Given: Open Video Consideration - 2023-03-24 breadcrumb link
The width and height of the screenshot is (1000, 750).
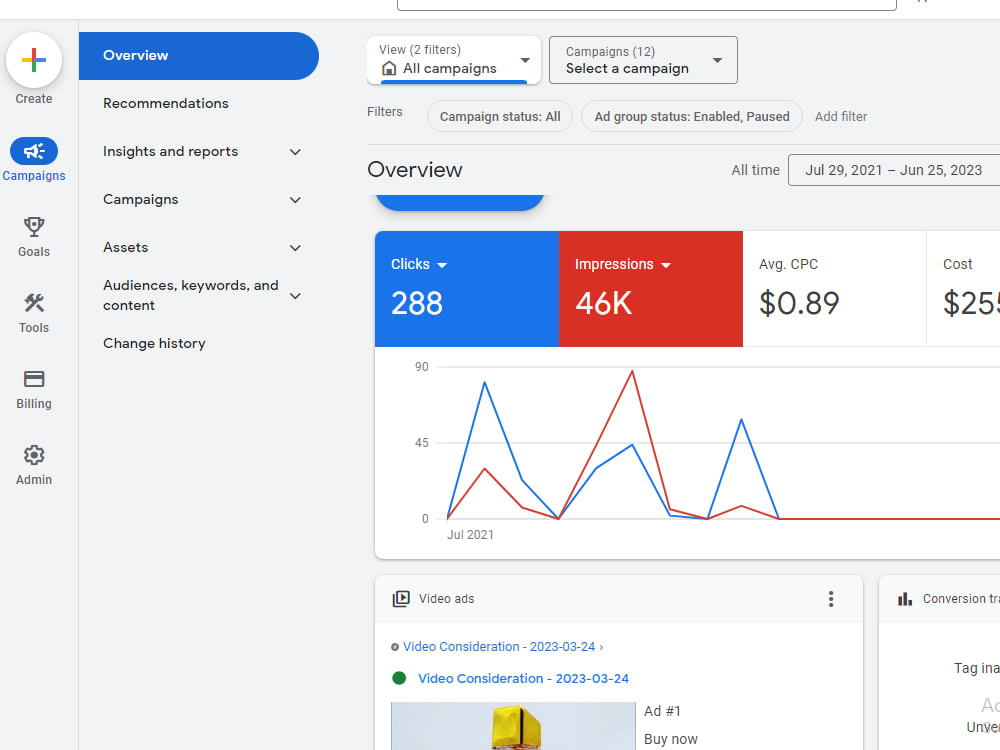Looking at the screenshot, I should [x=499, y=647].
